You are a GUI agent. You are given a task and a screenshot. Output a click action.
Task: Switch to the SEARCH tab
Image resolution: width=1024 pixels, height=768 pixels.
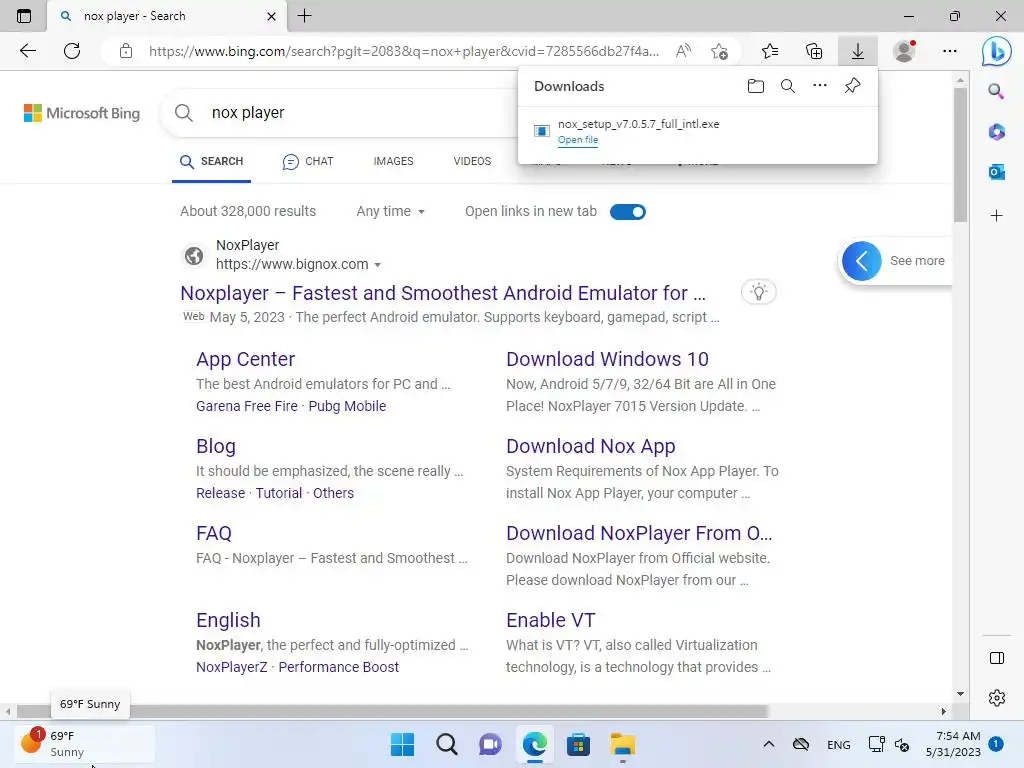tap(211, 161)
